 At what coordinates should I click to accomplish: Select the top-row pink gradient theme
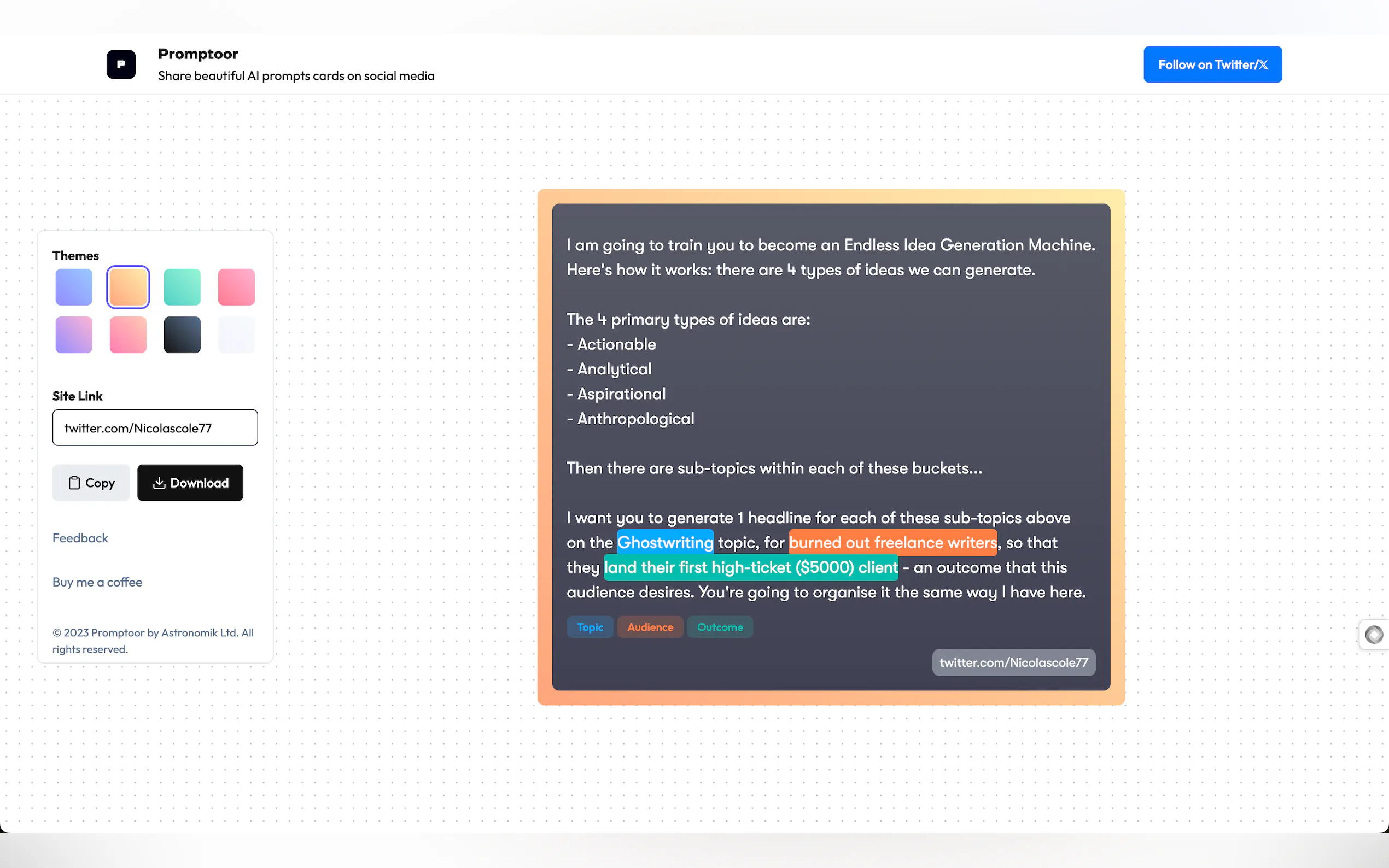pyautogui.click(x=236, y=287)
